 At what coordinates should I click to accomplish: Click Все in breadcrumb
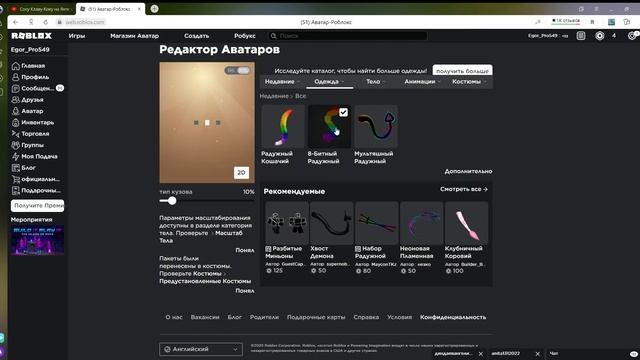pos(300,96)
